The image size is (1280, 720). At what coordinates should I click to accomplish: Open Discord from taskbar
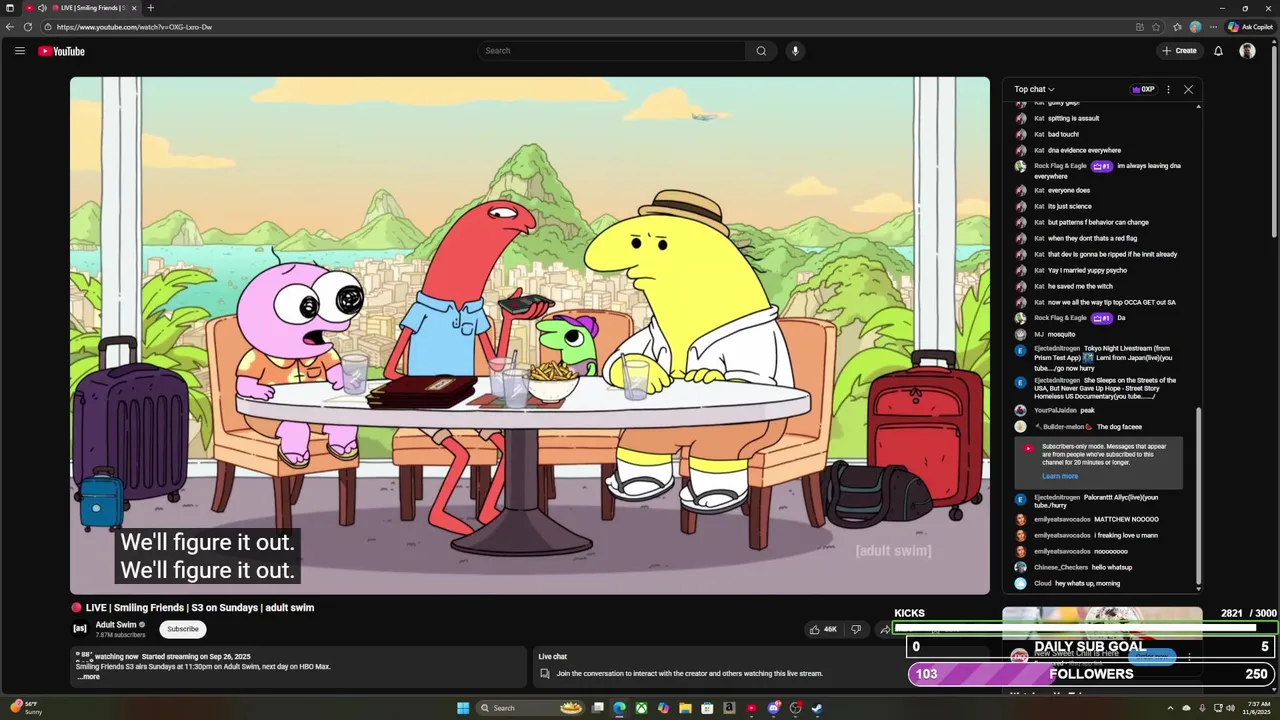pyautogui.click(x=773, y=708)
